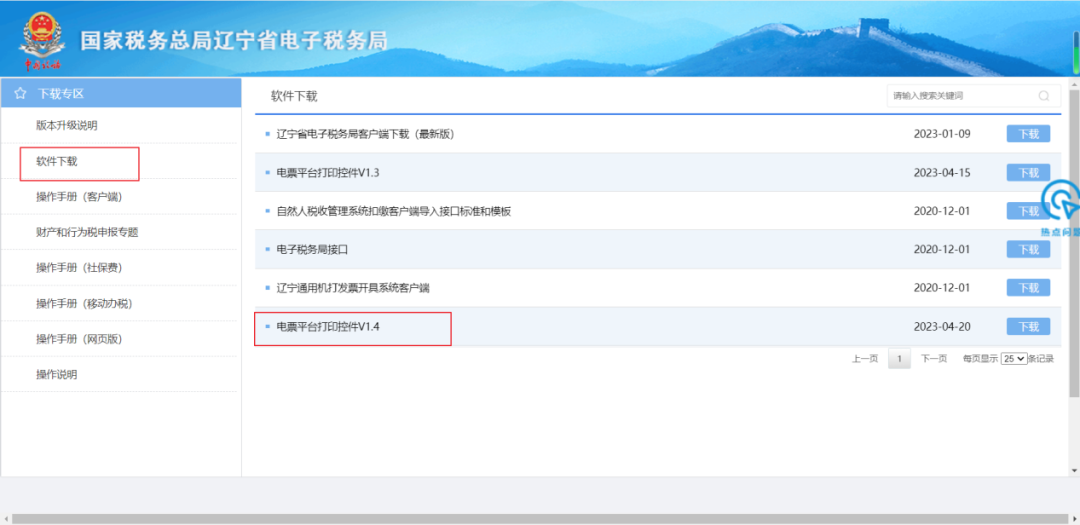Download 辽宁省电子税务局客户端下载（最新版）
Image resolution: width=1080 pixels, height=525 pixels.
coord(1028,134)
